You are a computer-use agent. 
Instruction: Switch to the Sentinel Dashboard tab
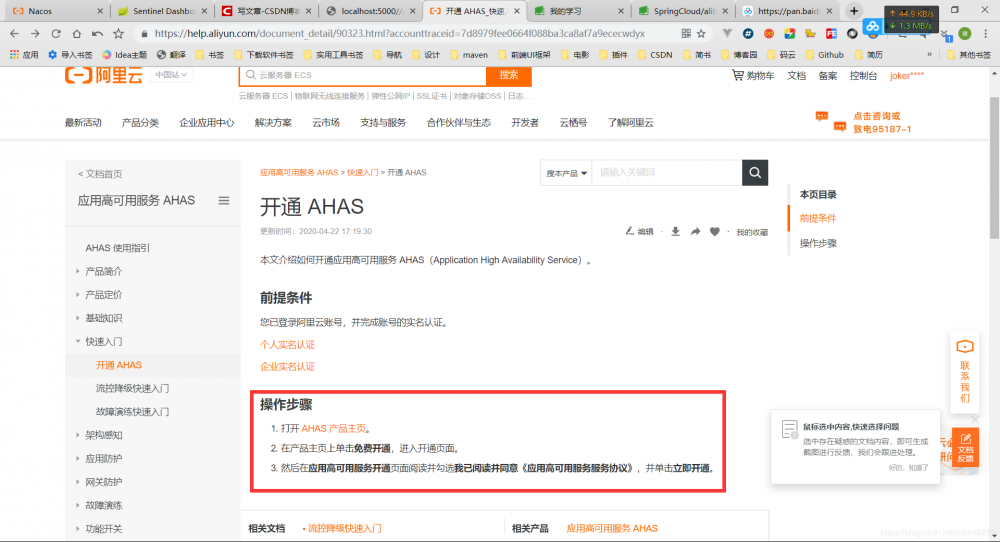[x=161, y=11]
